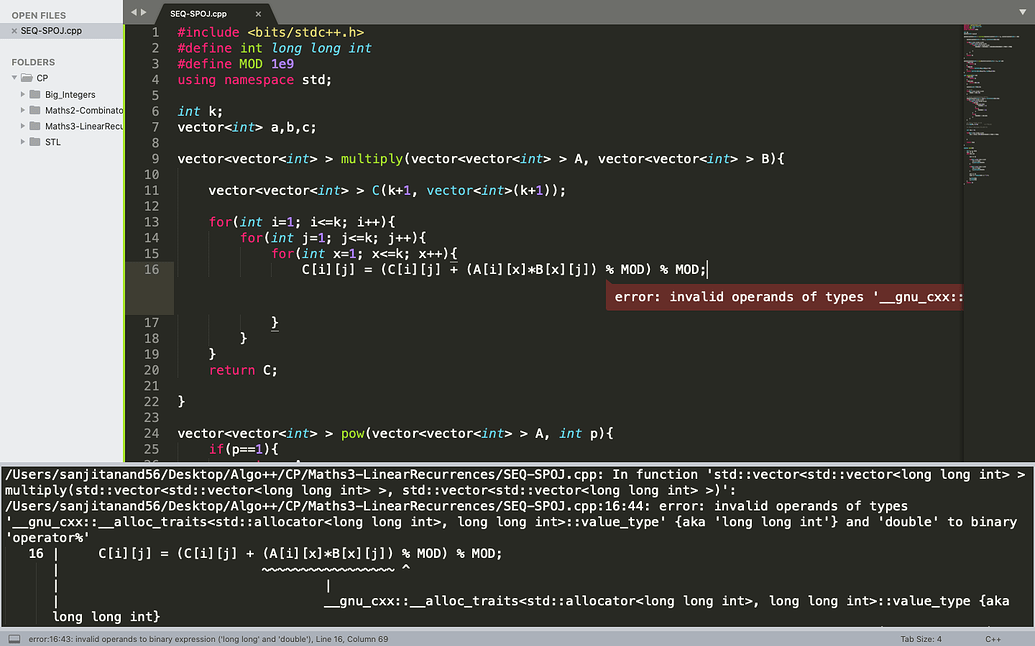
Task: Open the C++ syntax selector in status bar
Action: point(993,638)
